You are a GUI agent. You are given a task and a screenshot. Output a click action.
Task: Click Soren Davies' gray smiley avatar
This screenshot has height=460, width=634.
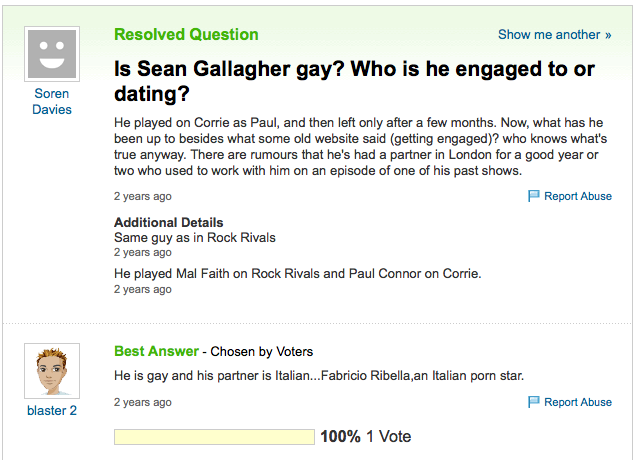51,53
